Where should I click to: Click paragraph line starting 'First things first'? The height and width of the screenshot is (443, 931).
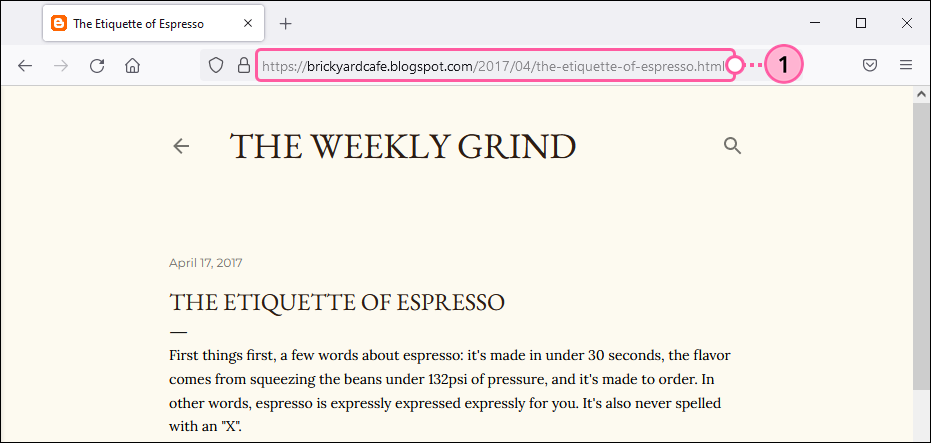(449, 356)
